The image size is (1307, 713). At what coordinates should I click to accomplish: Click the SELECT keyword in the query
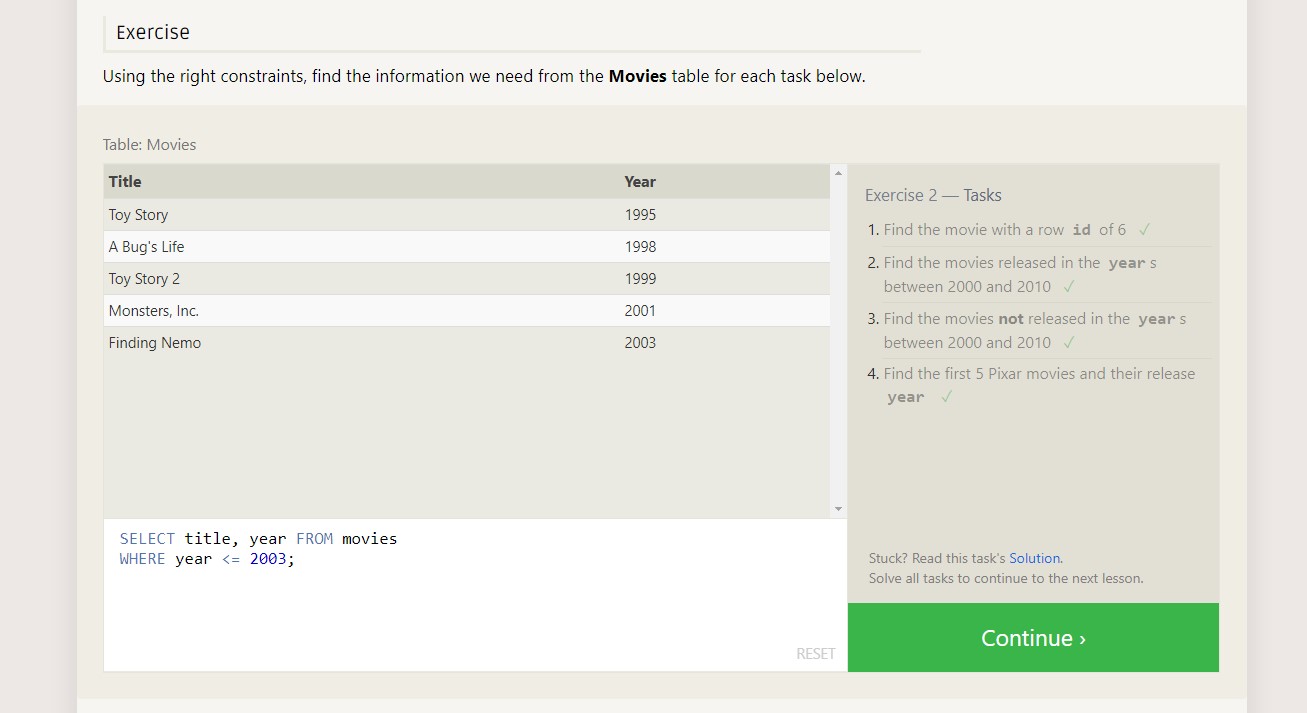tap(147, 539)
